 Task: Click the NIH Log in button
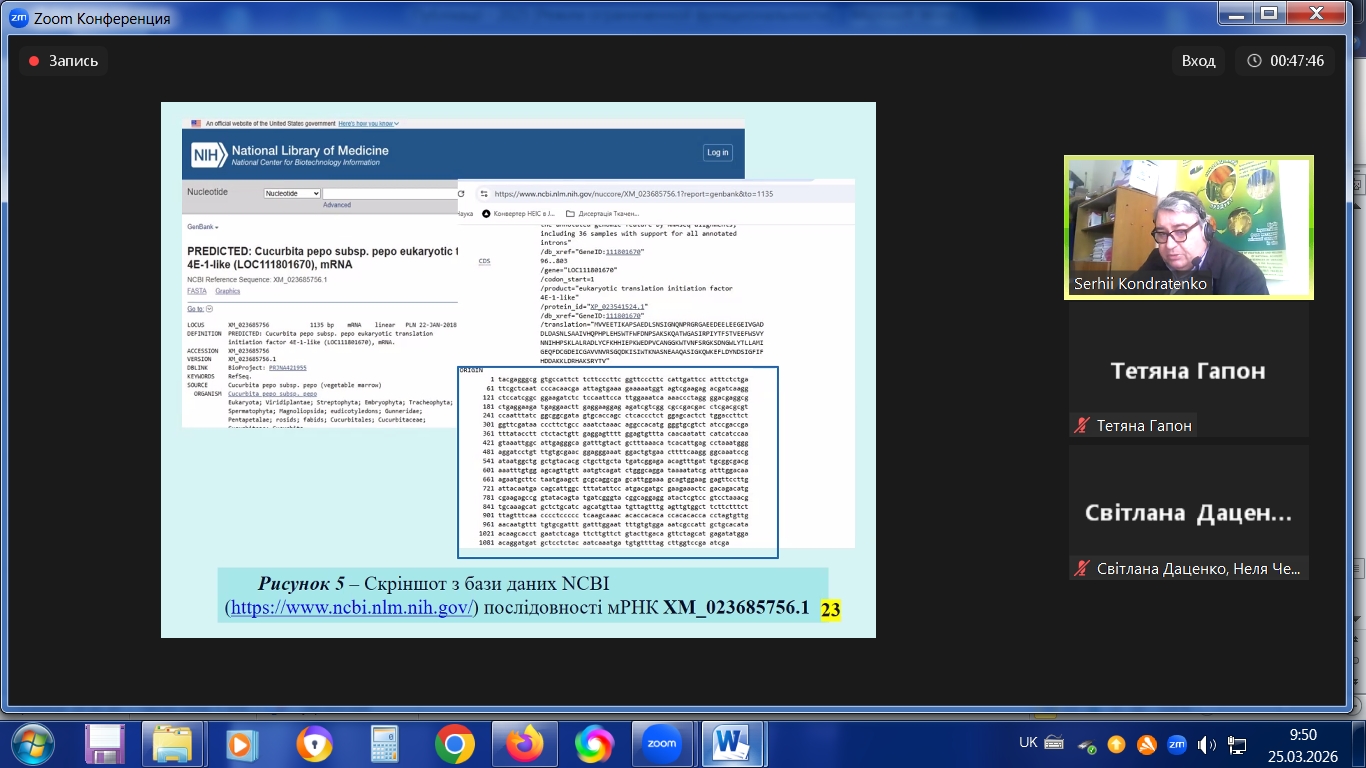pos(717,152)
